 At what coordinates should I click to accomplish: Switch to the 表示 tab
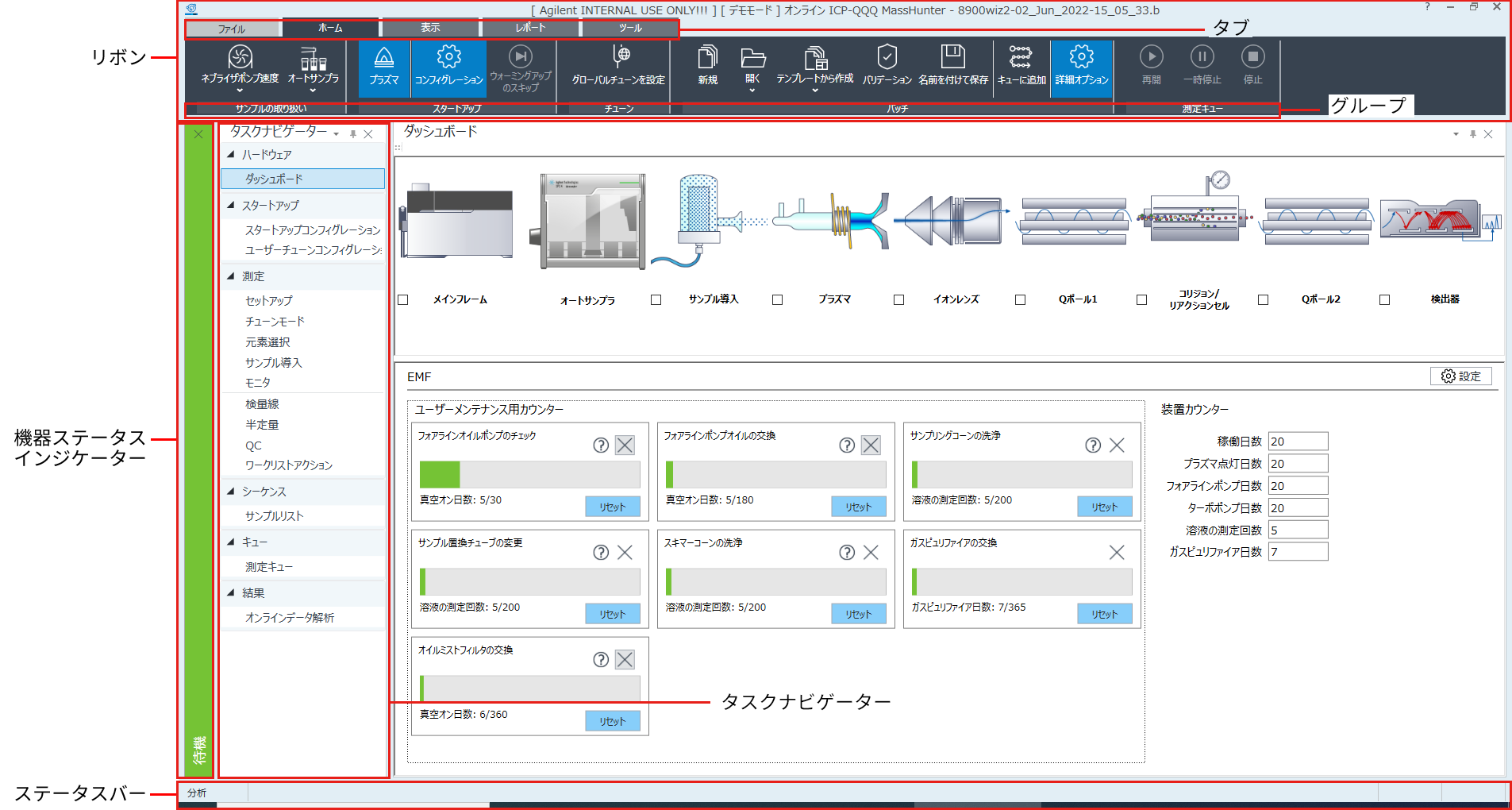[430, 28]
